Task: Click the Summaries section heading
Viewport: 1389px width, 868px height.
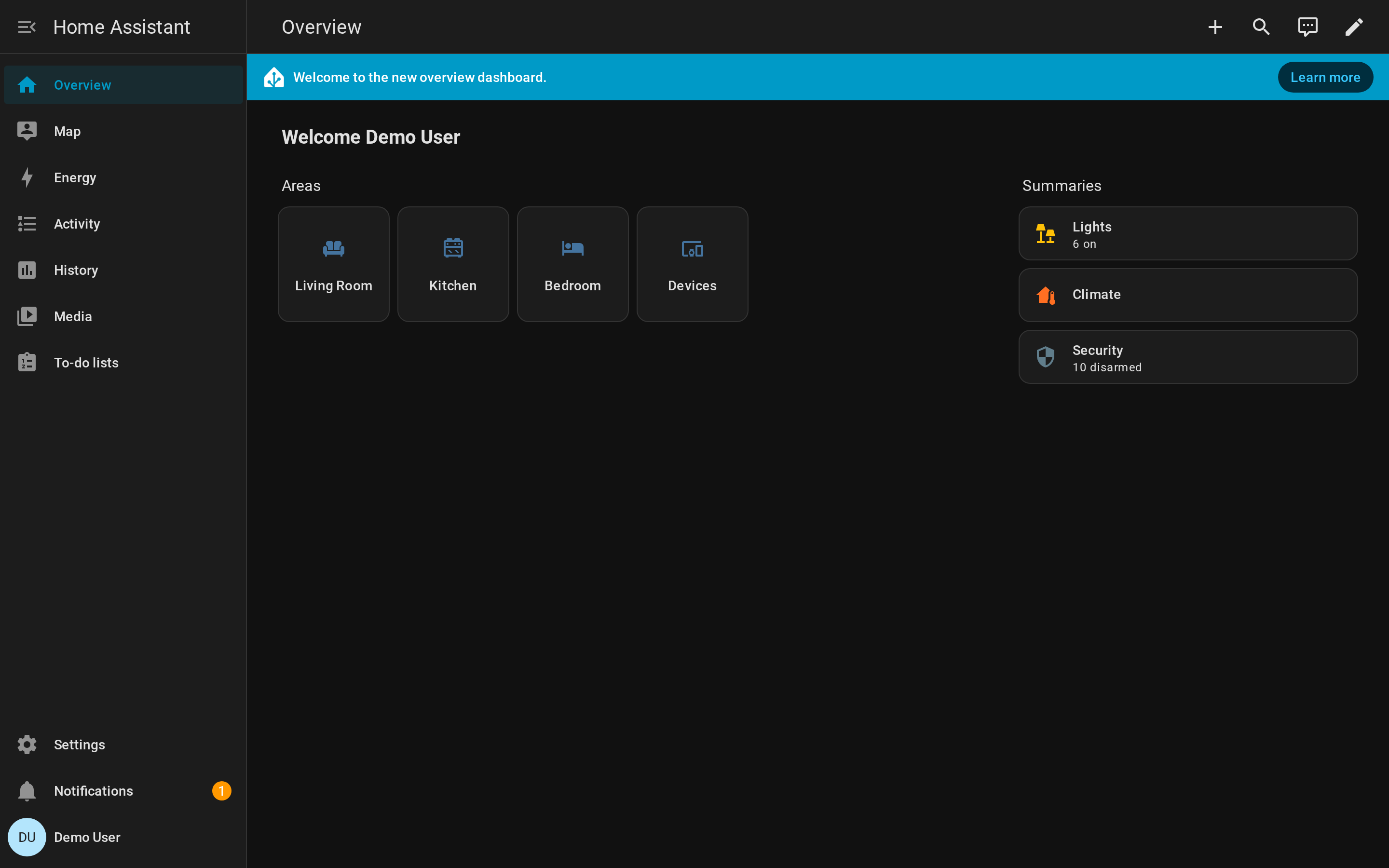Action: [1062, 186]
